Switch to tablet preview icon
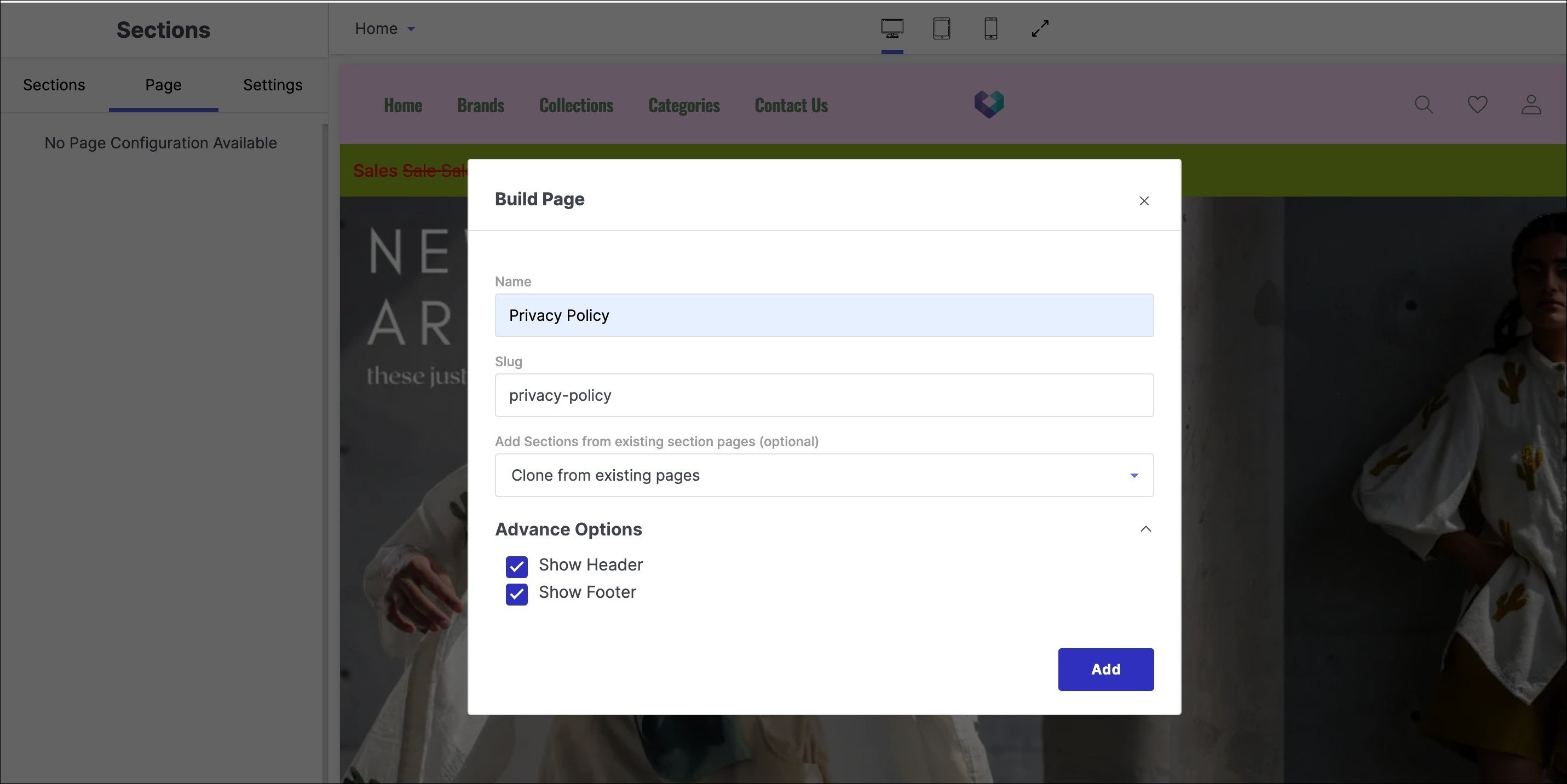 pos(941,28)
